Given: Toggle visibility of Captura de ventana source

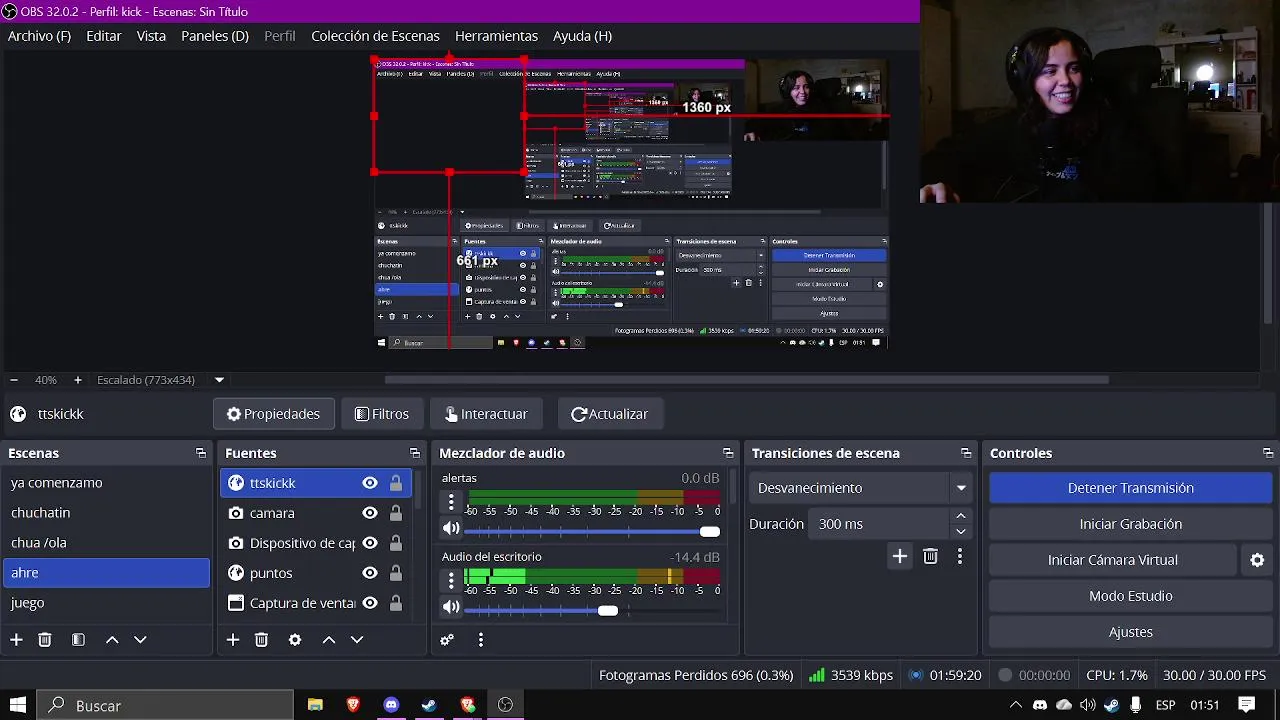Looking at the screenshot, I should pos(370,603).
